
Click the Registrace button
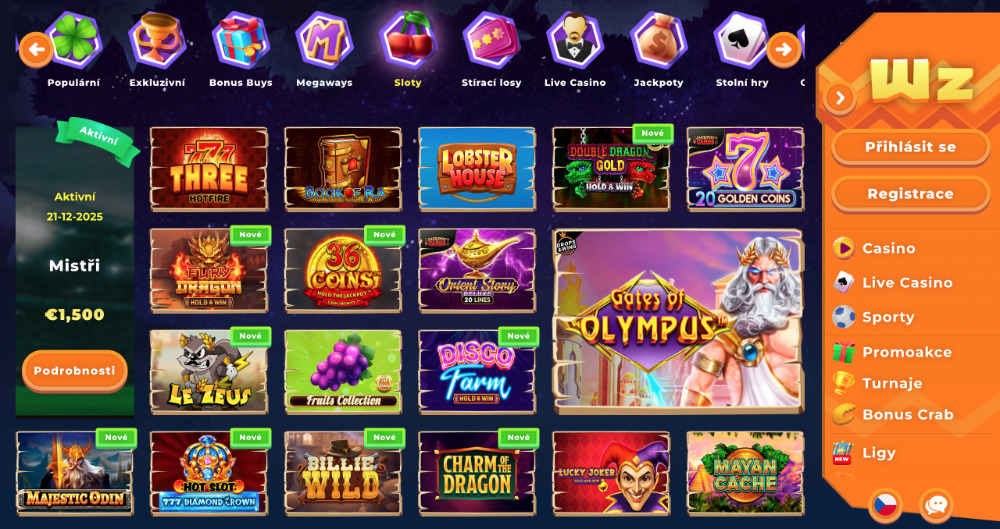910,194
